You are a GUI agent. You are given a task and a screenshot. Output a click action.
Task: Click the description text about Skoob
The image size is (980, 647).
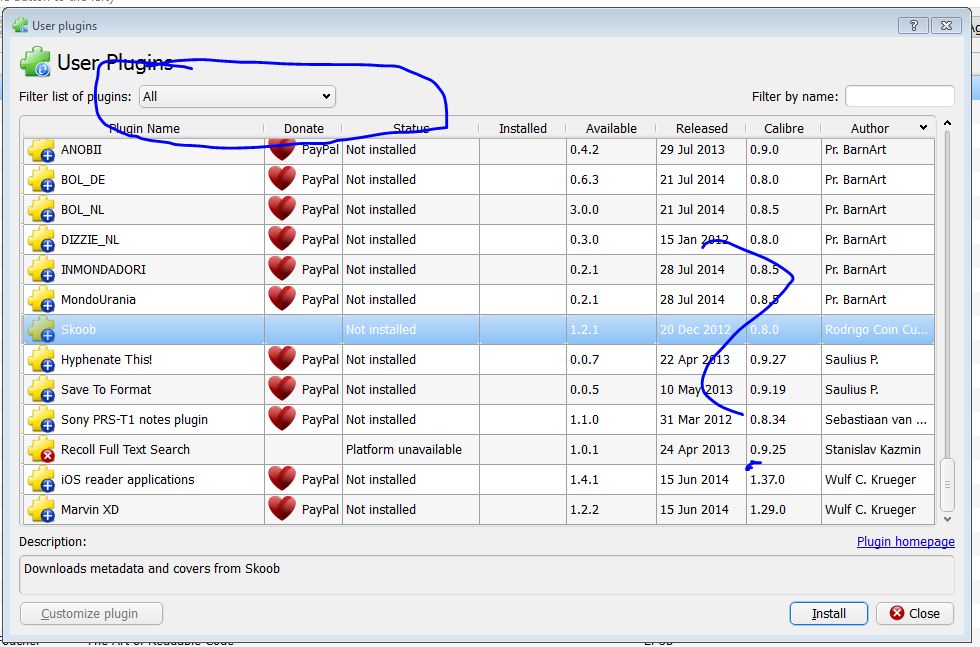coord(152,569)
